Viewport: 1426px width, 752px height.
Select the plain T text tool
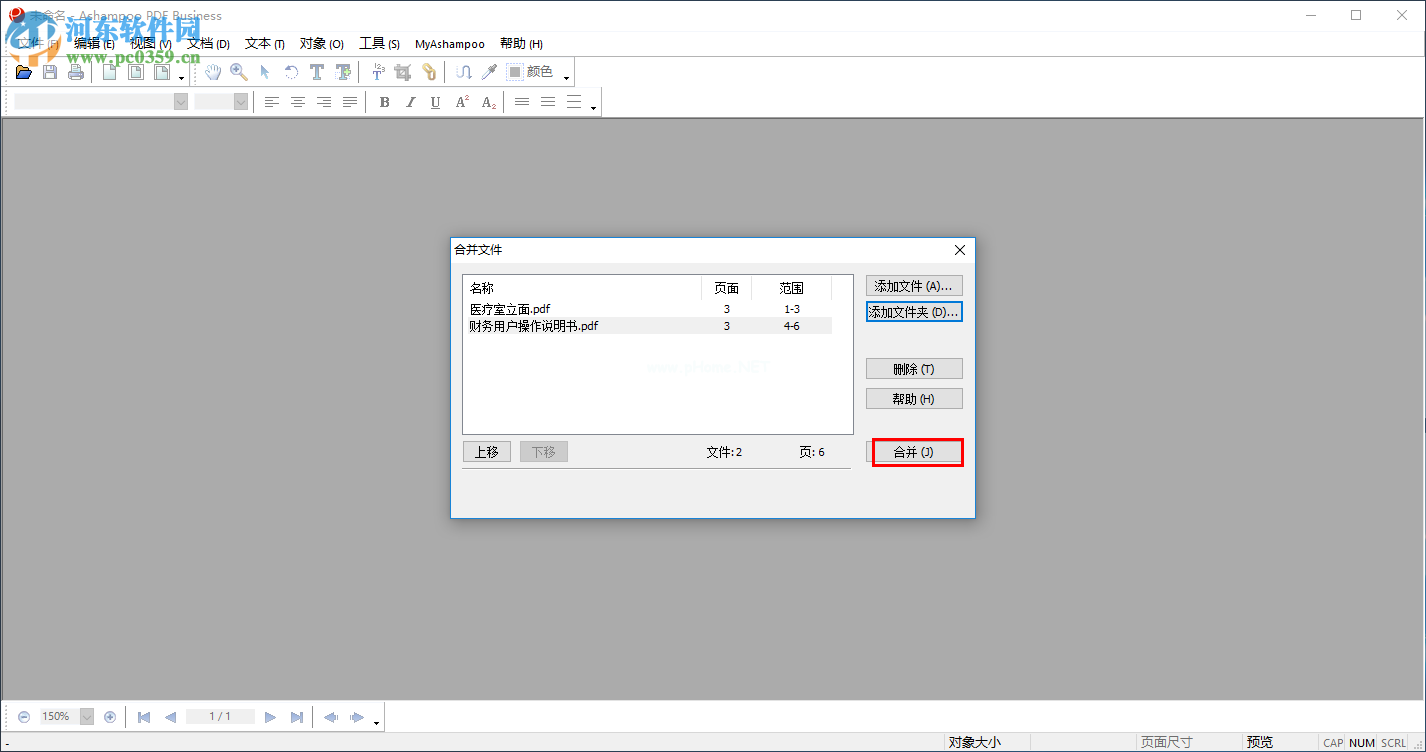317,72
